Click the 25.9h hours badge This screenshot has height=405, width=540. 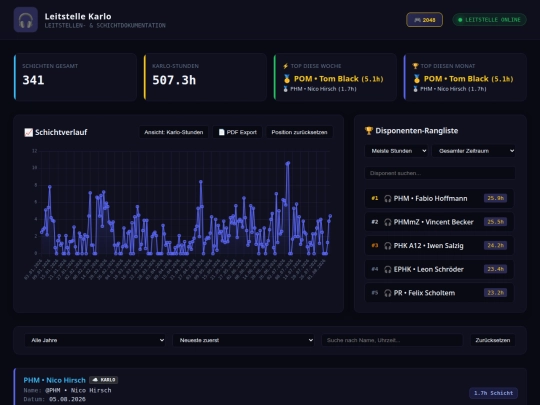(495, 198)
